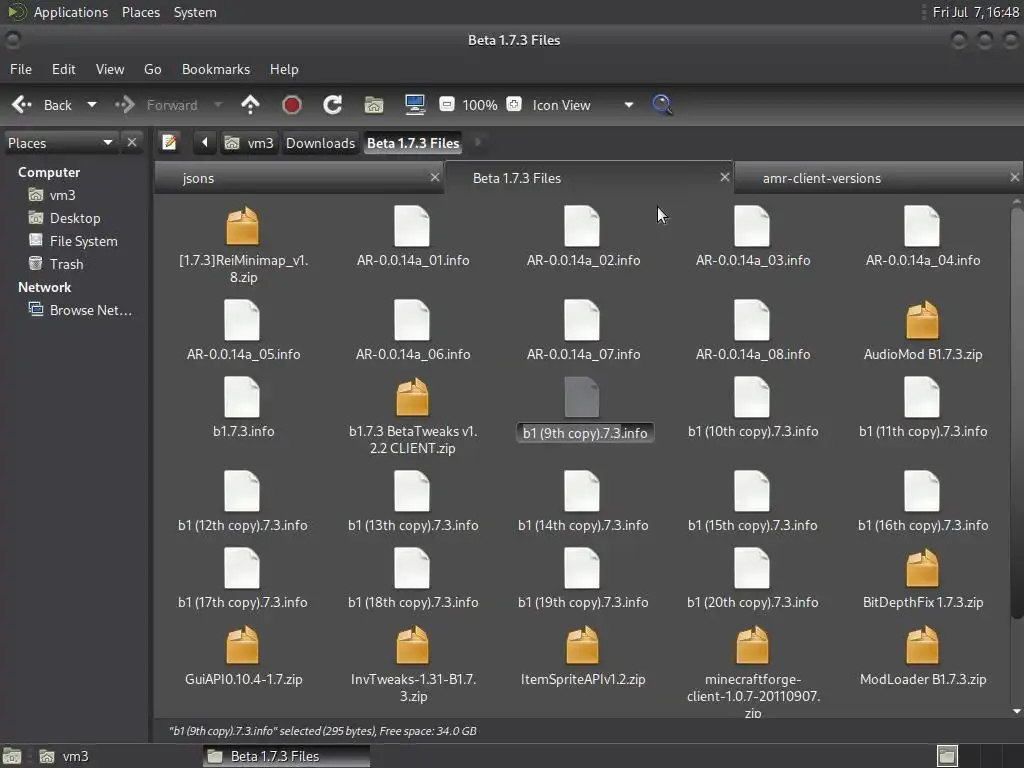Navigate to Downloads in path bar
1024x768 pixels.
[x=320, y=143]
